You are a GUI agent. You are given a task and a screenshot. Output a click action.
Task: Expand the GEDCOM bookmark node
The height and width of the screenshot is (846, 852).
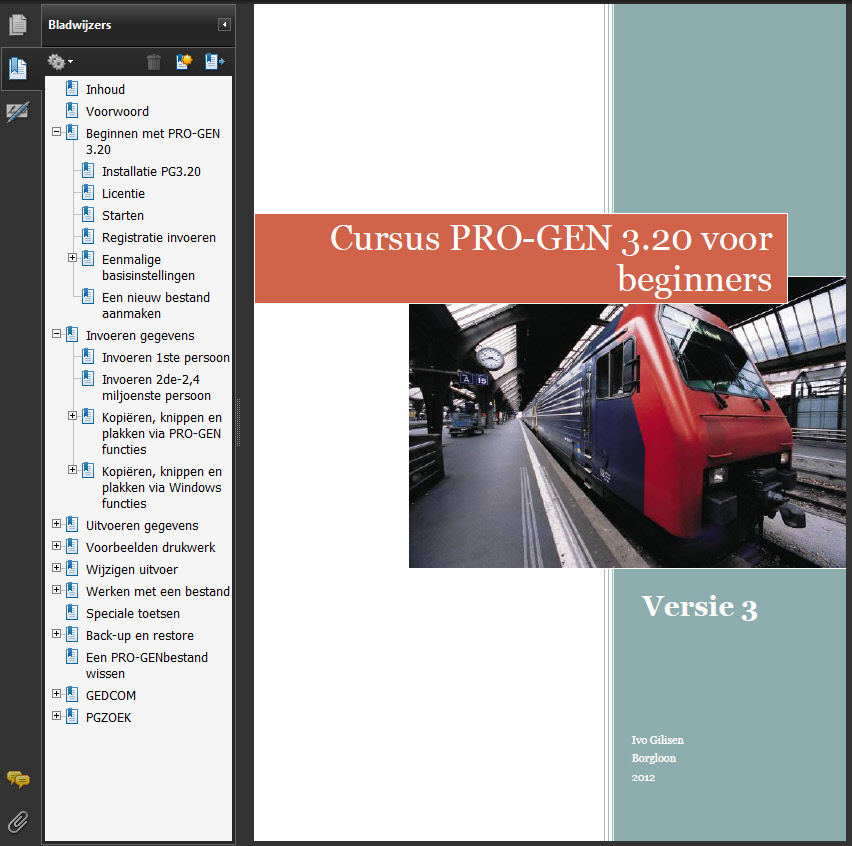[x=57, y=694]
